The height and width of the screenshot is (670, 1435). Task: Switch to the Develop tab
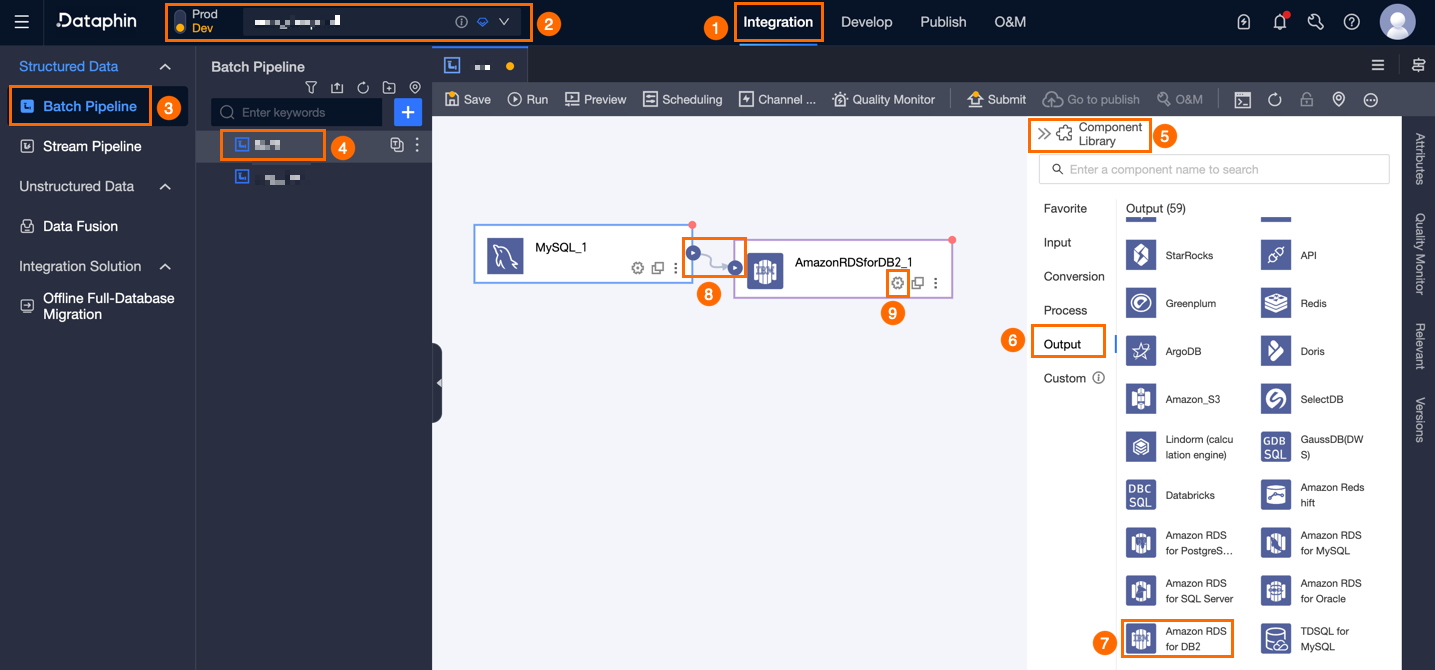tap(866, 22)
